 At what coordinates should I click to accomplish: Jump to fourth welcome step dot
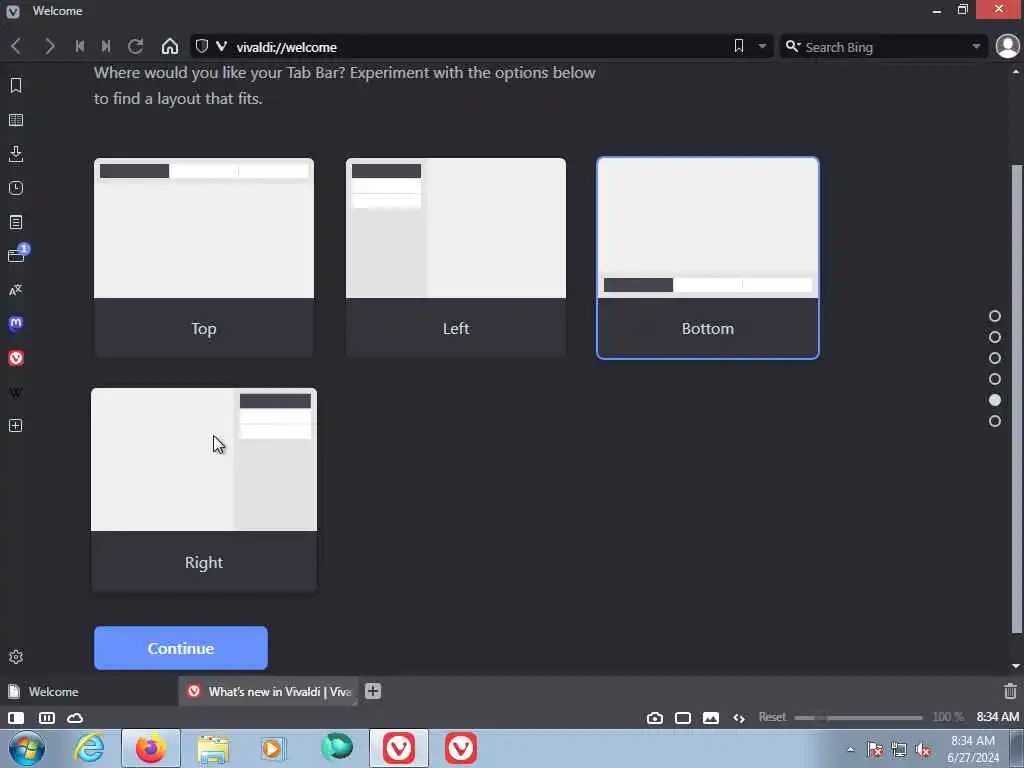point(995,379)
